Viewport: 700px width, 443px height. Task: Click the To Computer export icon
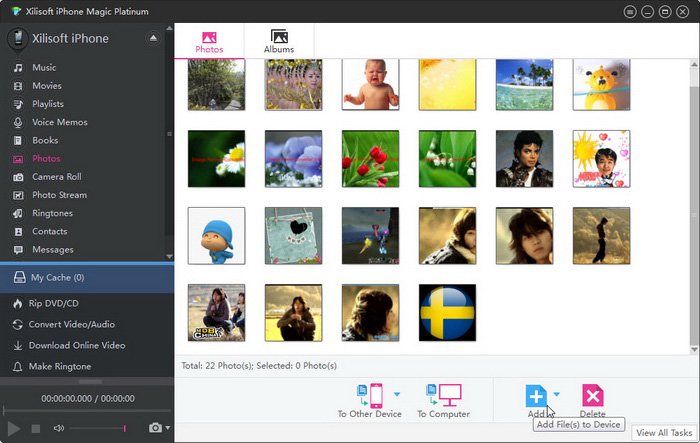[x=443, y=394]
